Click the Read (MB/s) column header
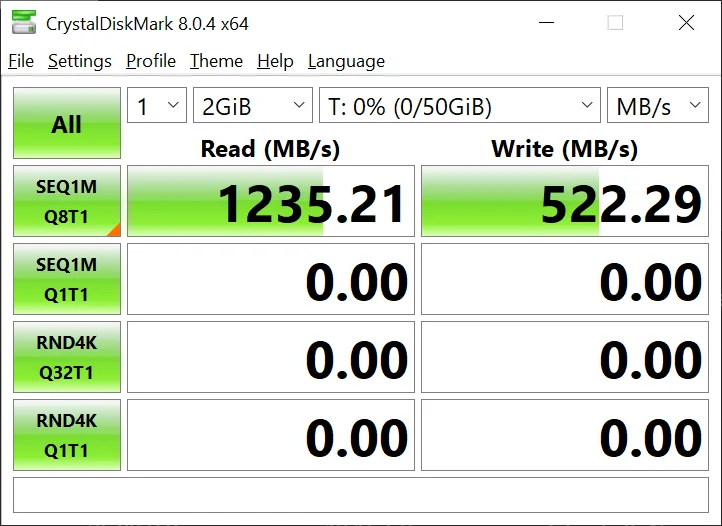The image size is (722, 526). pos(270,149)
